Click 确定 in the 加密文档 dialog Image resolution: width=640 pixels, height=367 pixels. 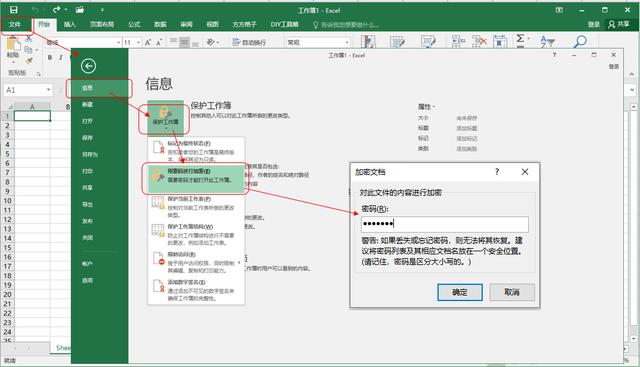coord(460,292)
